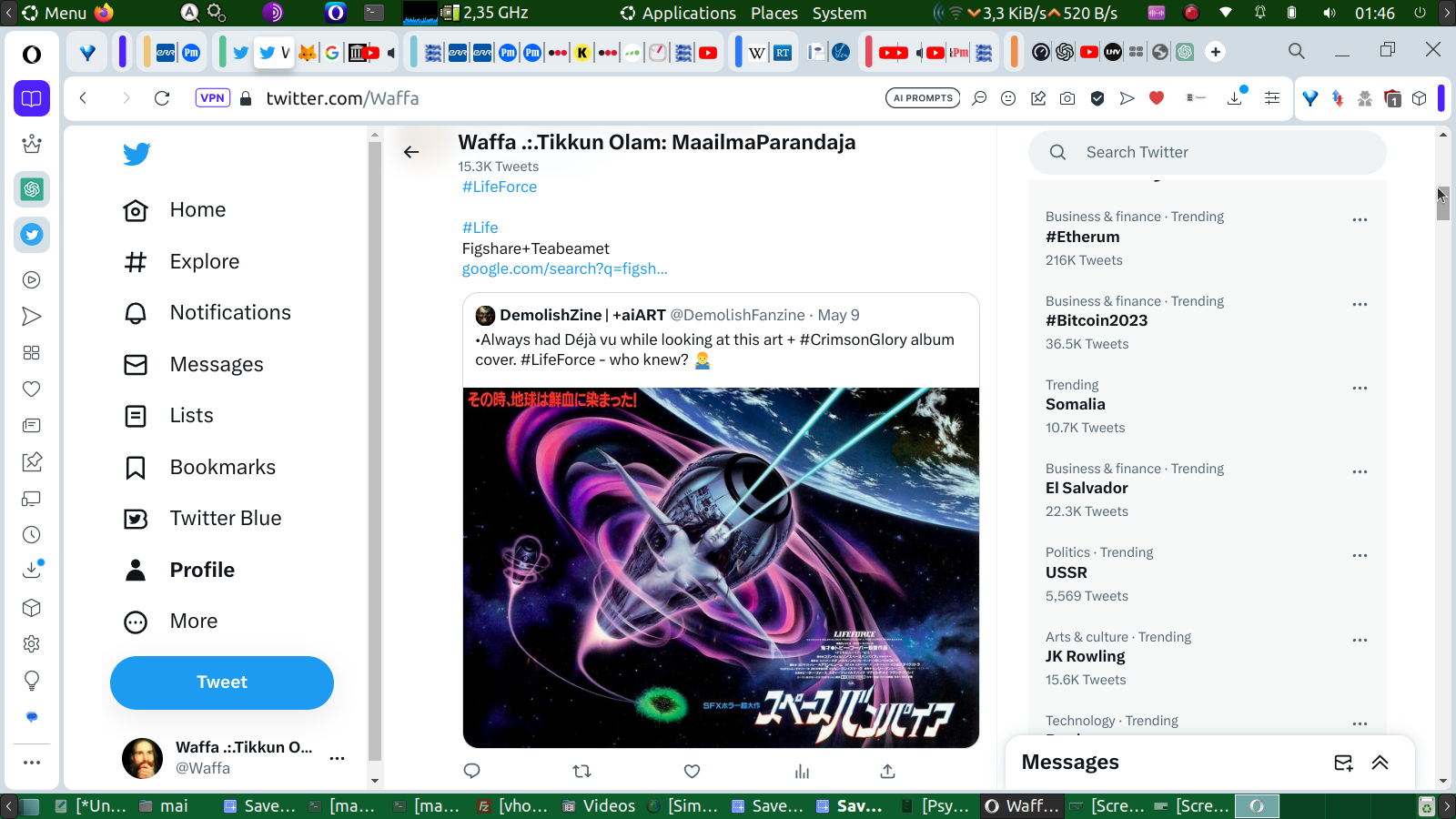Open the Profile page
1456x819 pixels.
178,571
